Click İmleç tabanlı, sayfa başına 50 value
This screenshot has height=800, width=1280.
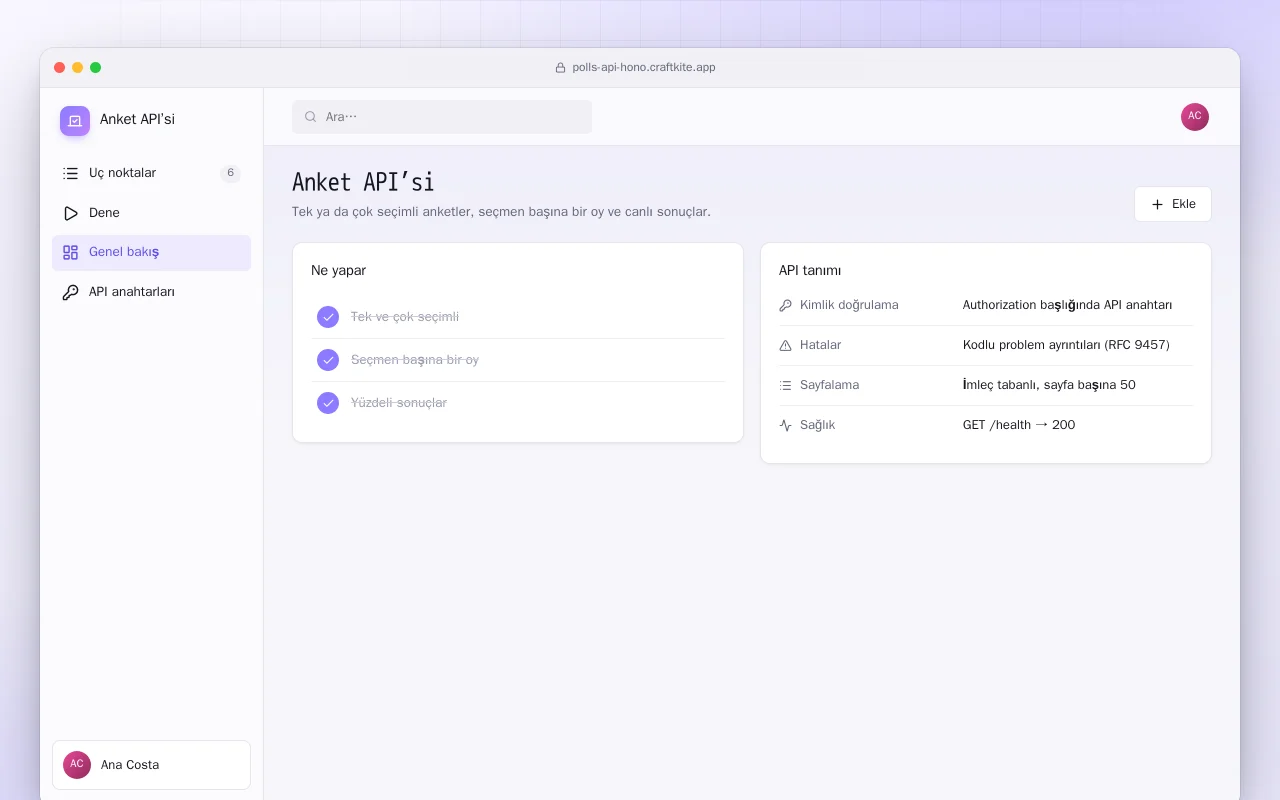tap(1049, 385)
